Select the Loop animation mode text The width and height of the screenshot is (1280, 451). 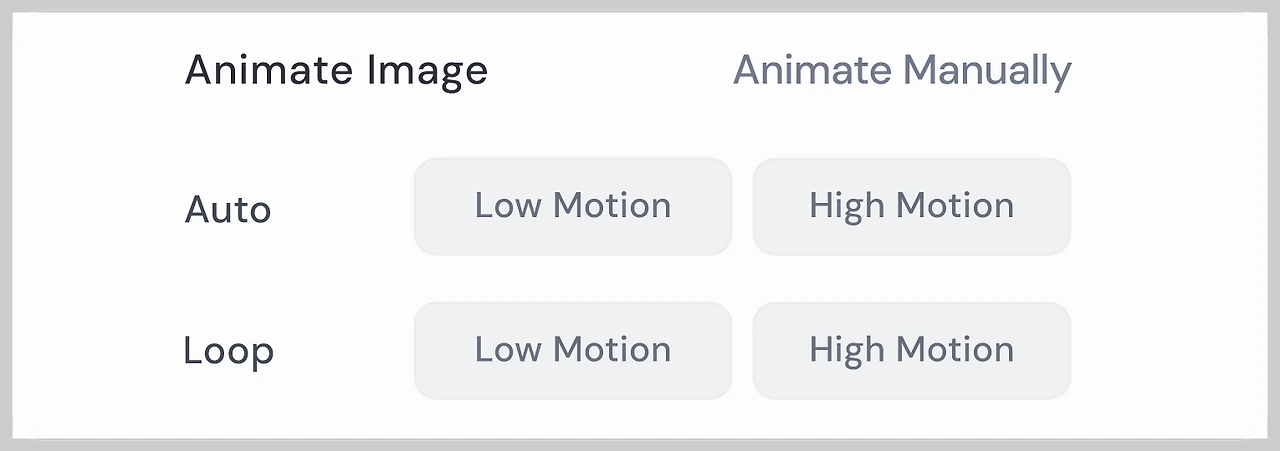click(229, 352)
